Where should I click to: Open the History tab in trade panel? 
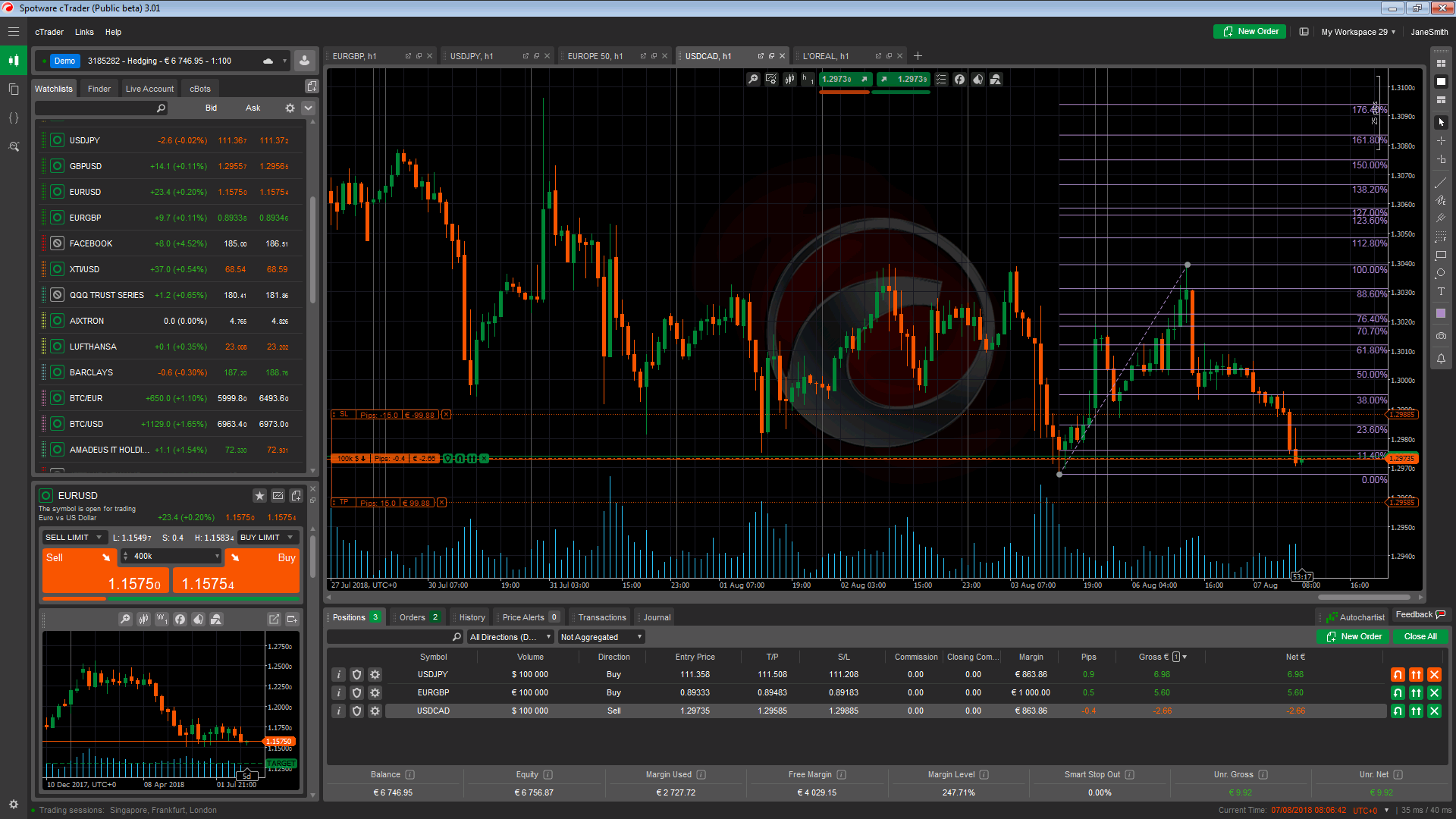(x=471, y=617)
